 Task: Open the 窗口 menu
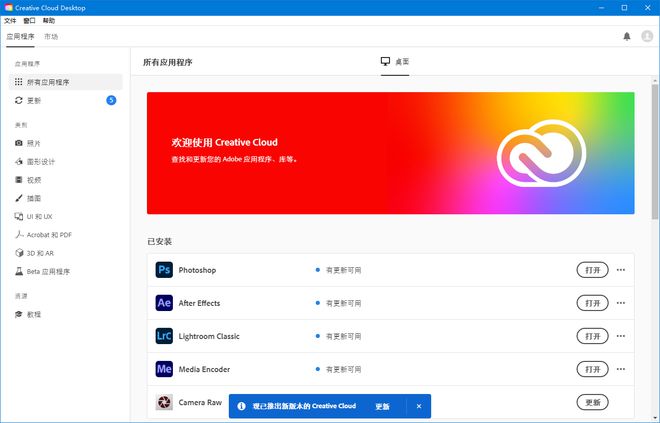point(29,21)
